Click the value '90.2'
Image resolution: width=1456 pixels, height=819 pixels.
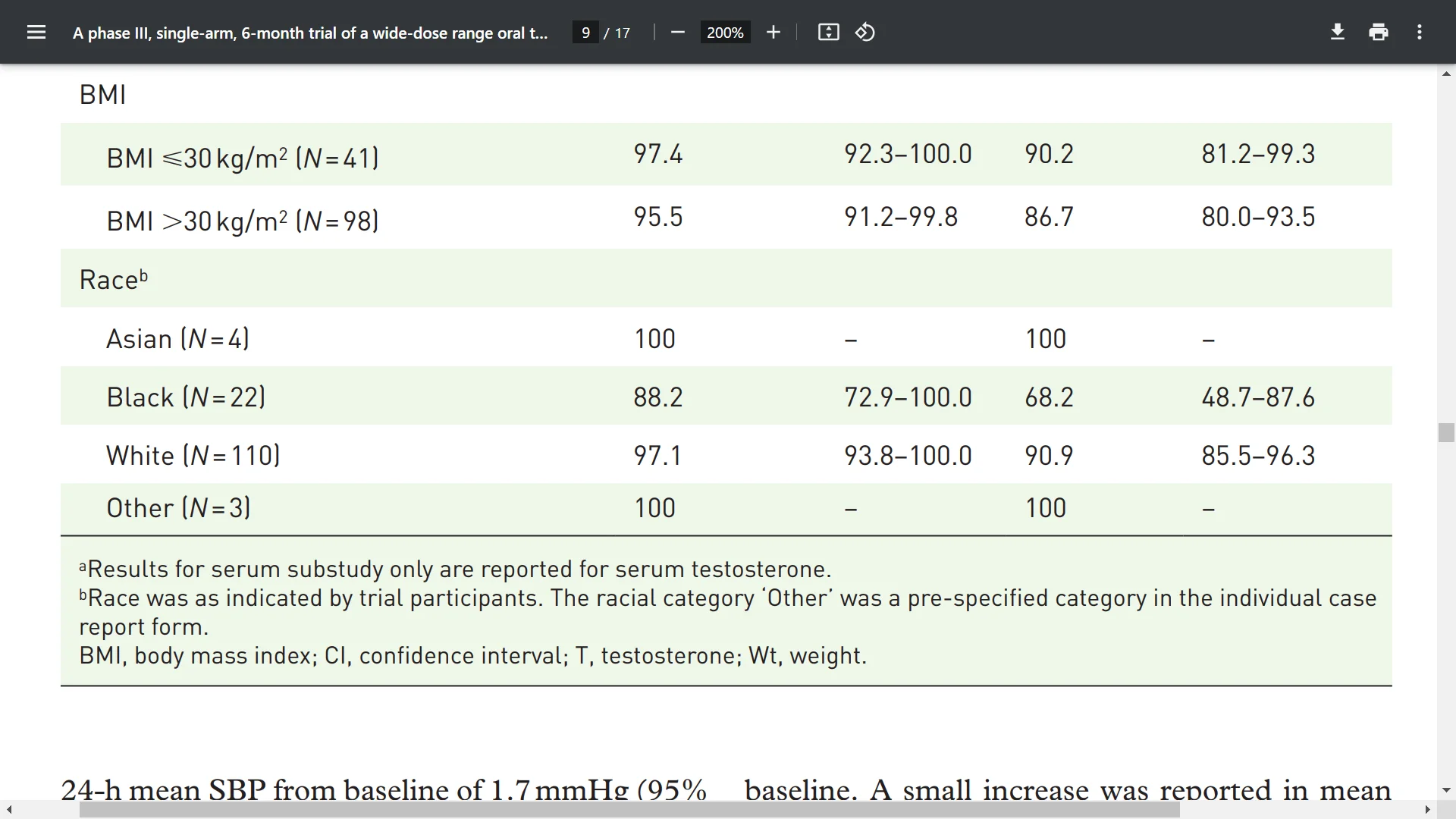(1050, 154)
